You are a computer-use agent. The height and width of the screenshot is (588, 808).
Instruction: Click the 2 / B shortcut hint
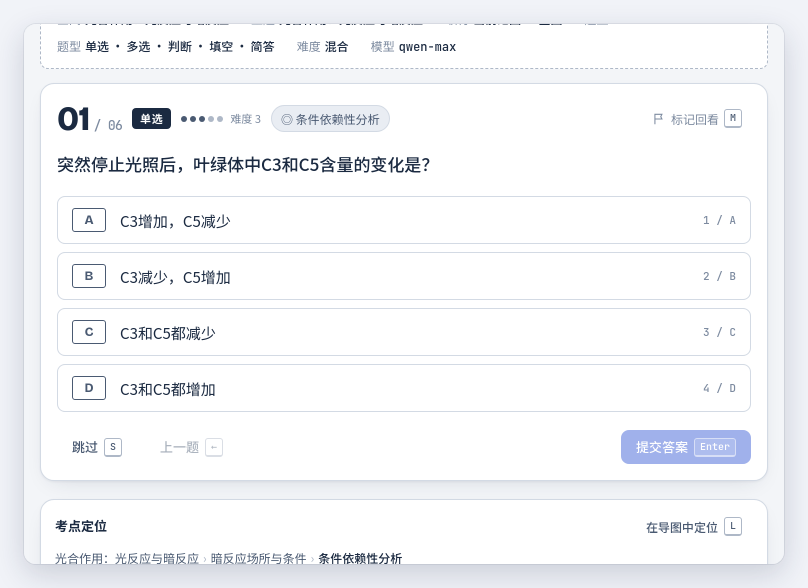(x=719, y=276)
